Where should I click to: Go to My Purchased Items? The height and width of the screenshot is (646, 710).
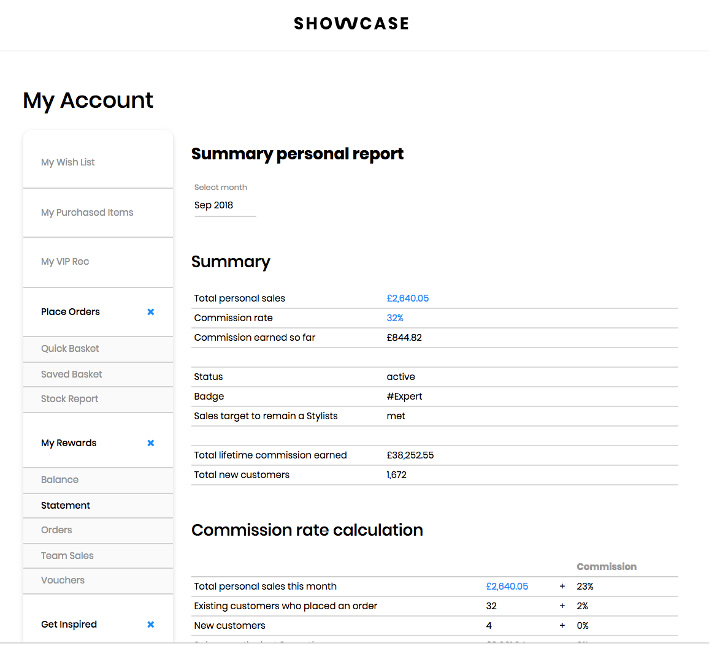click(87, 212)
